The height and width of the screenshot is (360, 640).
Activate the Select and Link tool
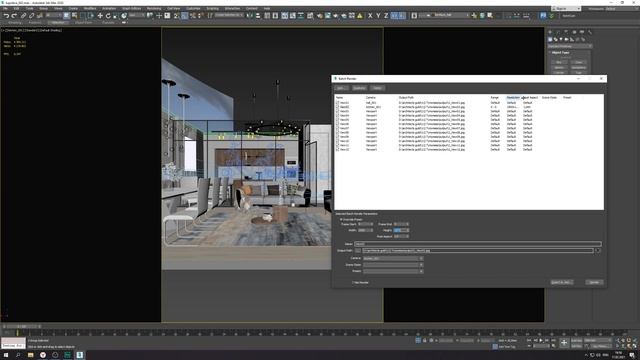tap(23, 16)
